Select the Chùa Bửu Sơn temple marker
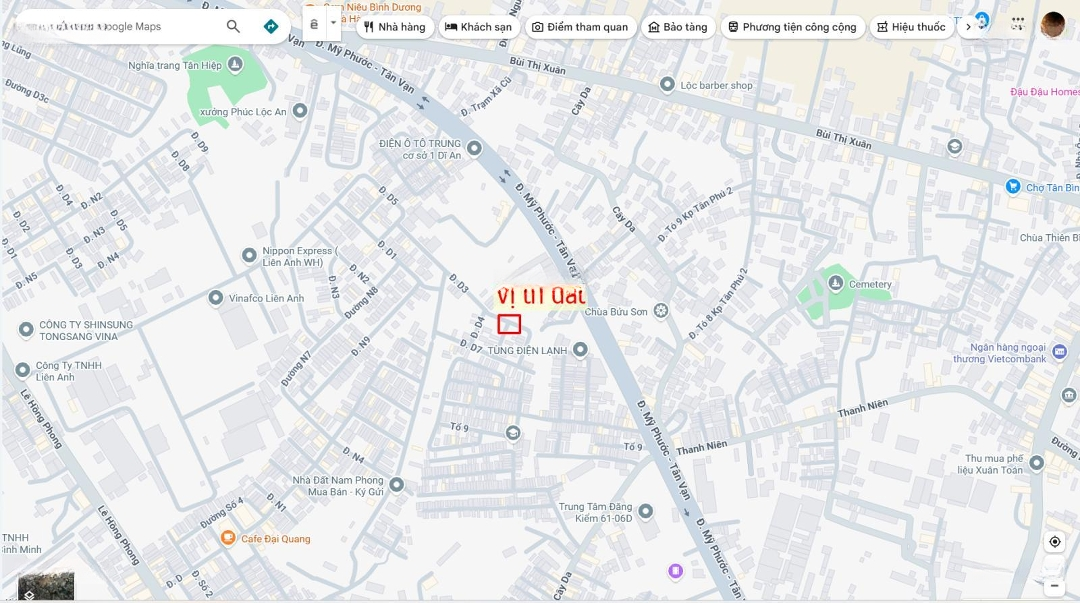The height and width of the screenshot is (603, 1080). coord(661,311)
